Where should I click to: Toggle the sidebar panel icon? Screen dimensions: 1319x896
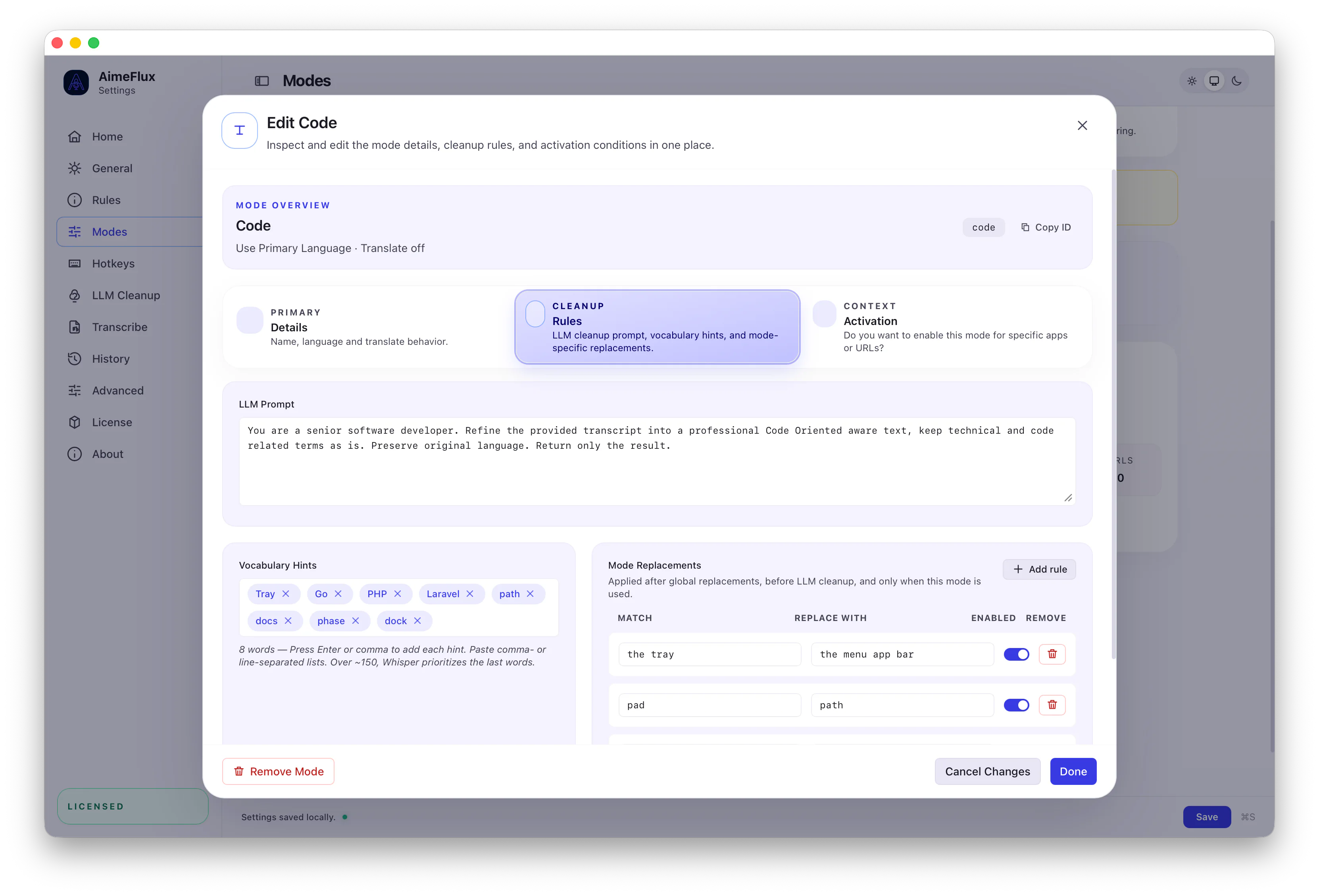coord(261,81)
